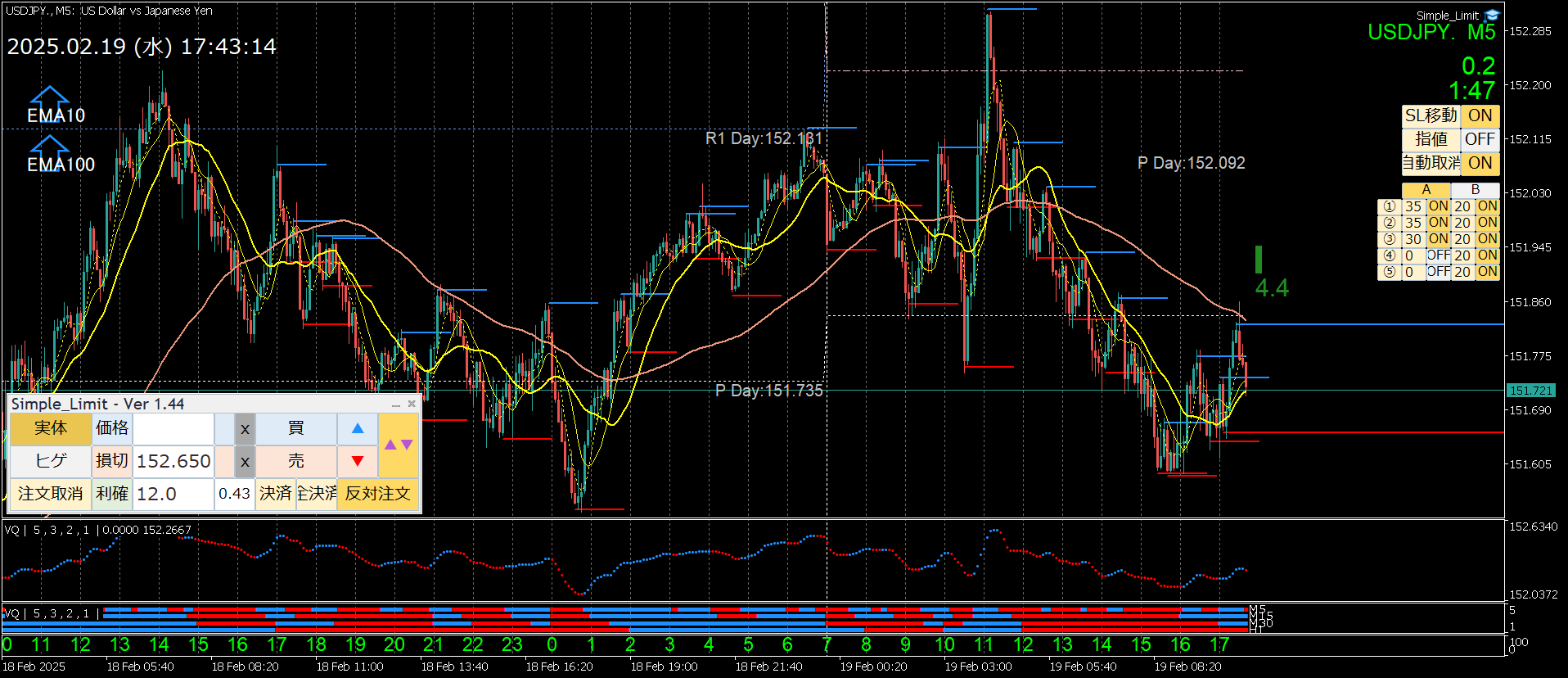The image size is (1568, 678).
Task: Select the B settings tab
Action: (1475, 190)
